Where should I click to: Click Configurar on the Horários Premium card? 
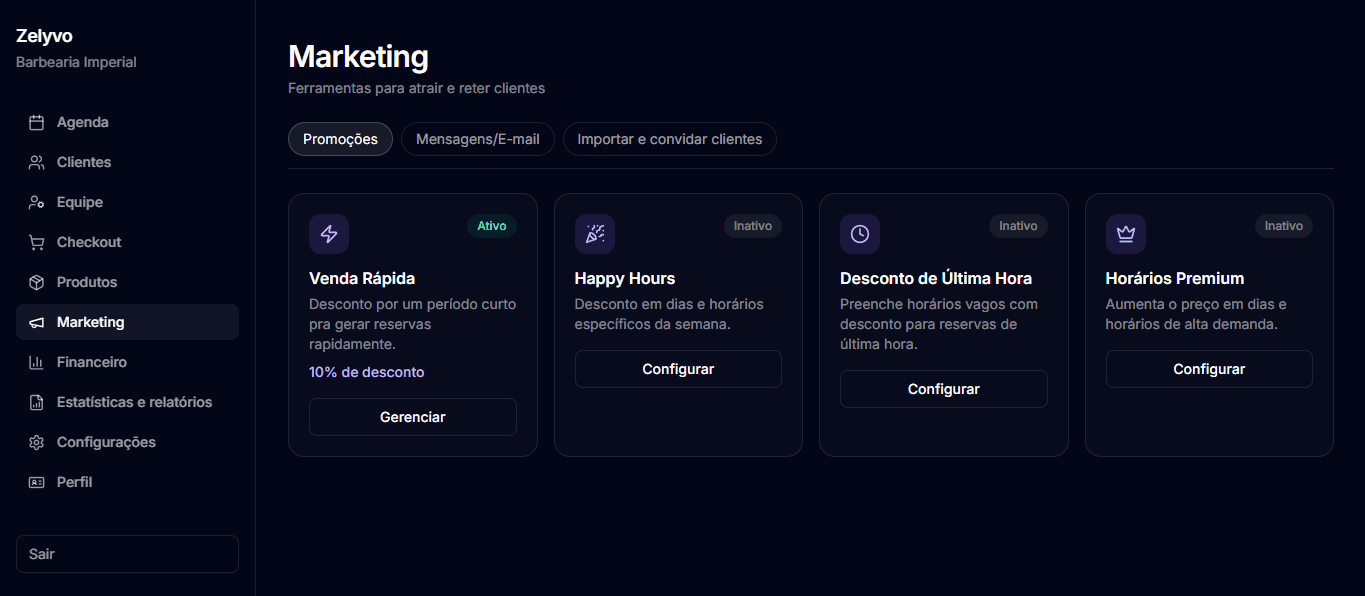coord(1209,369)
